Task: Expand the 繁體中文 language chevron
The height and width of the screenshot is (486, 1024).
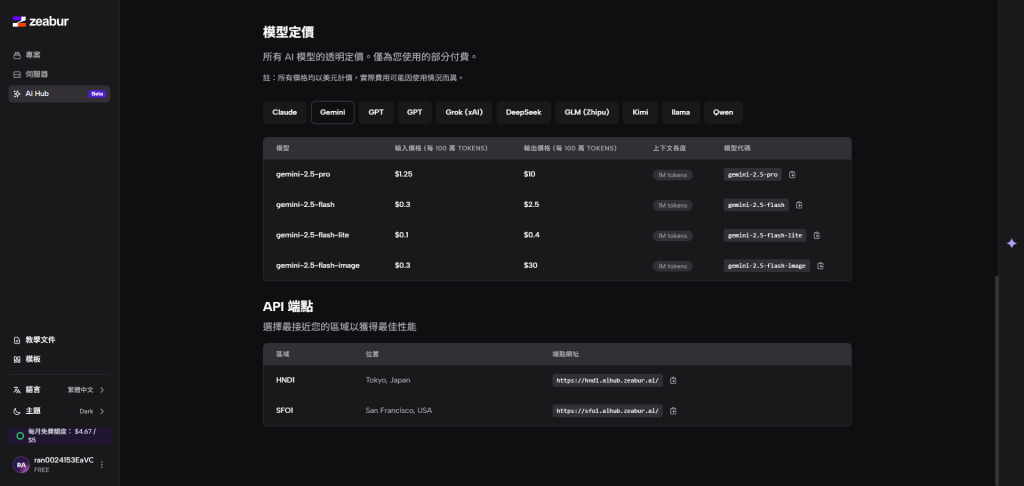Action: pos(102,390)
